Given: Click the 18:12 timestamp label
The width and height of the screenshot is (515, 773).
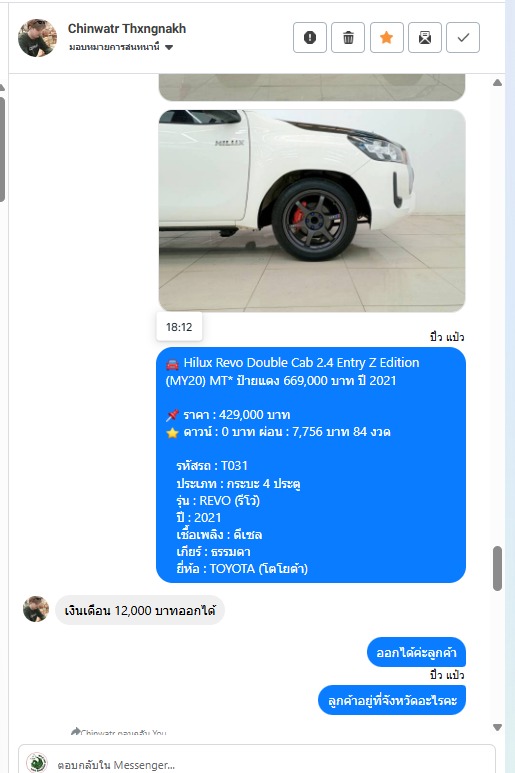Looking at the screenshot, I should 179,327.
